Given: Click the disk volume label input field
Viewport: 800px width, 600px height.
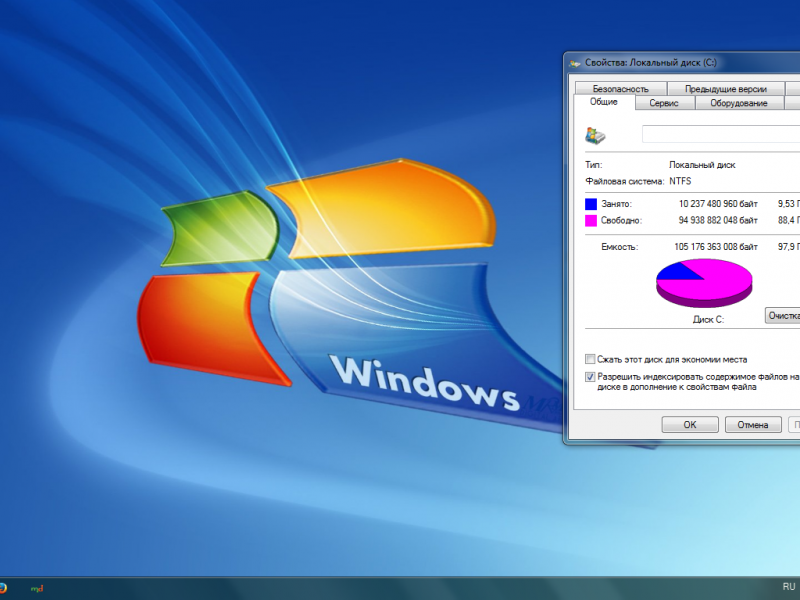Looking at the screenshot, I should (721, 134).
